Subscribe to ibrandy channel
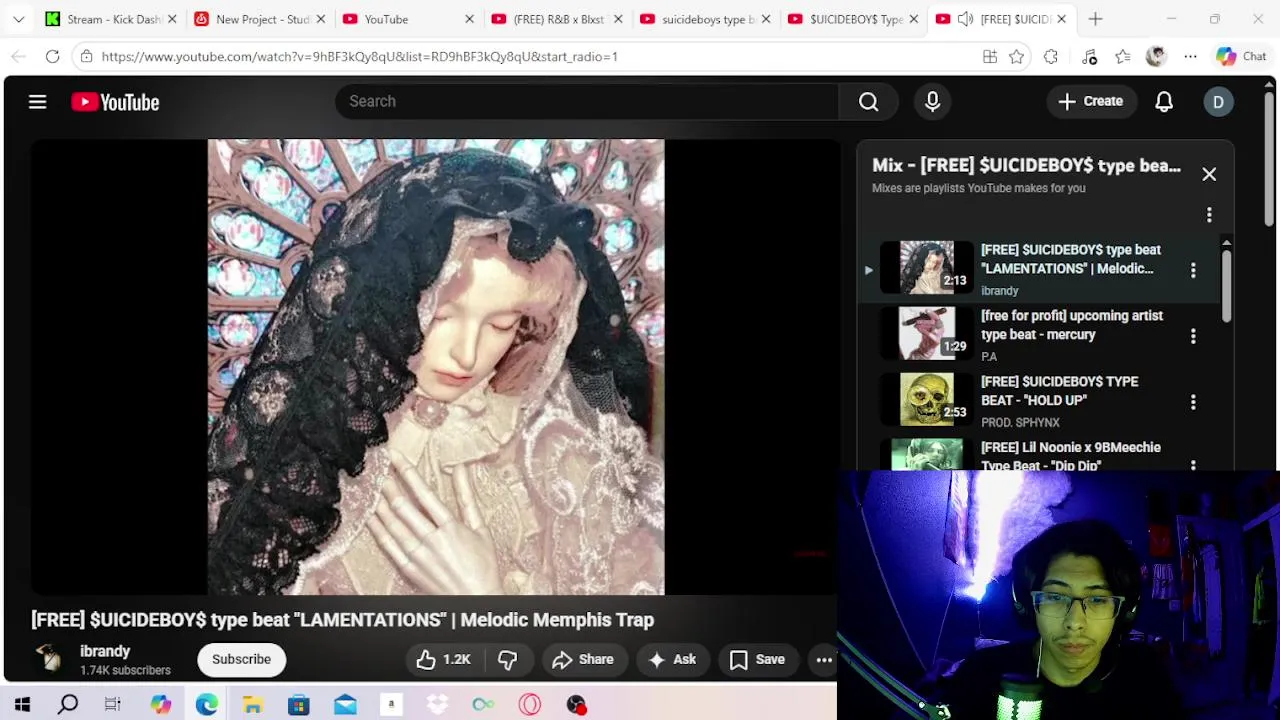The height and width of the screenshot is (720, 1280). (x=241, y=659)
